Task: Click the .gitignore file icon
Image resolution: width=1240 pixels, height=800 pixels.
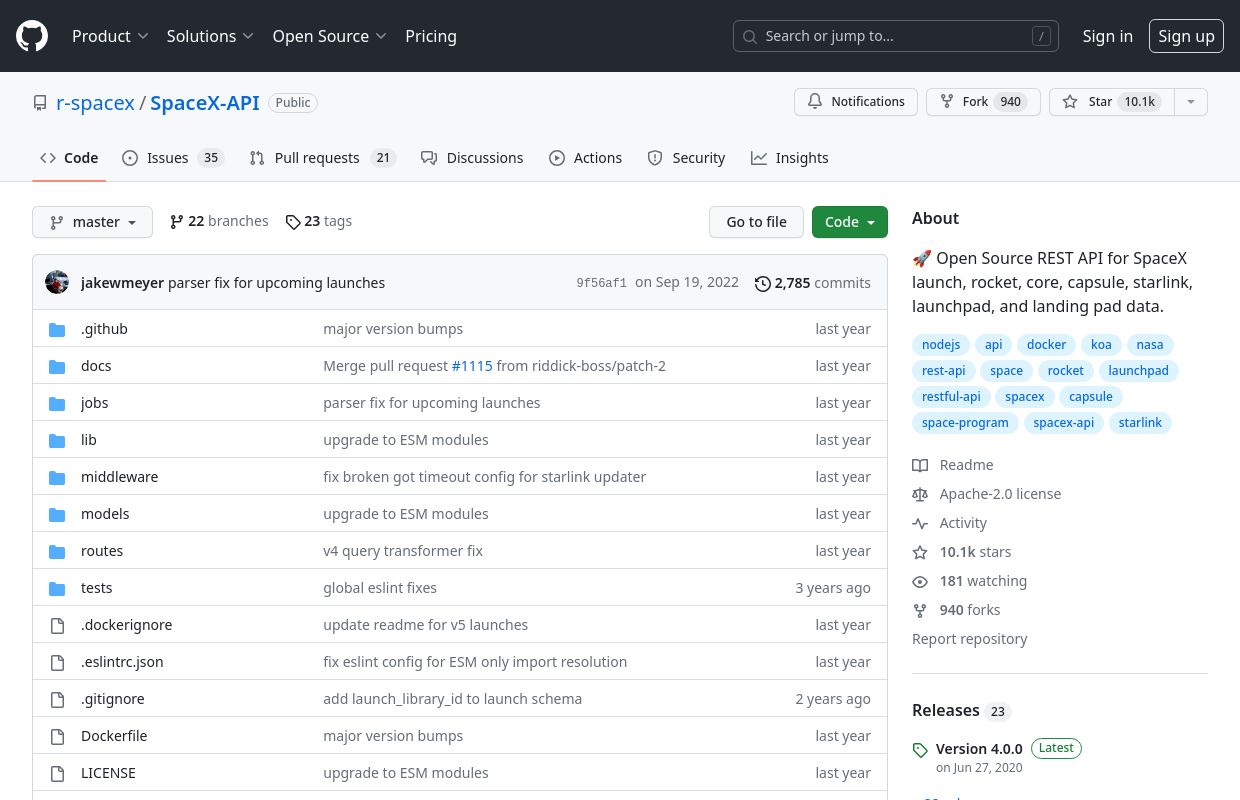Action: point(58,699)
